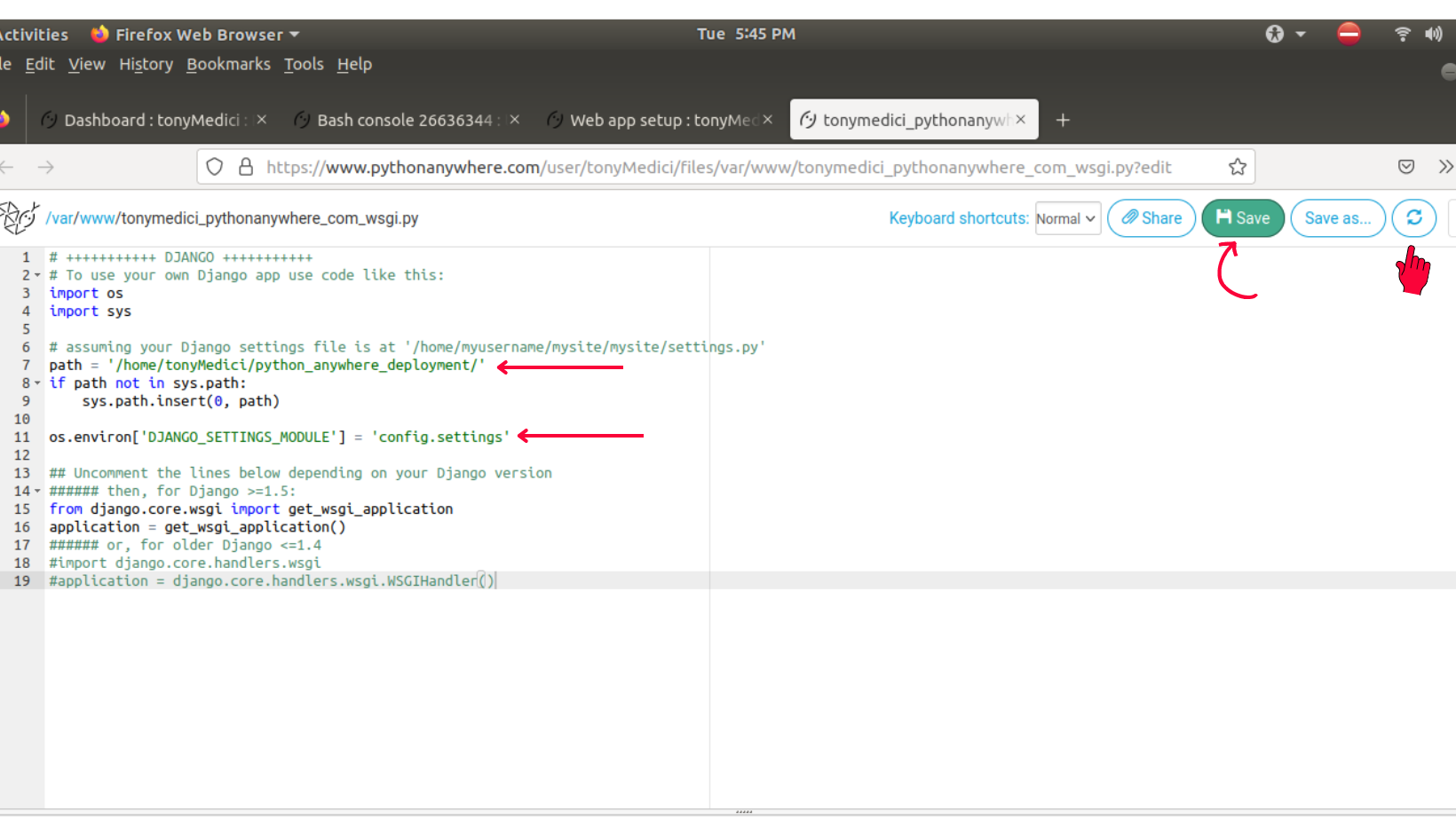The height and width of the screenshot is (820, 1456).
Task: Click the Firefox icon in the top bar
Action: click(x=99, y=34)
